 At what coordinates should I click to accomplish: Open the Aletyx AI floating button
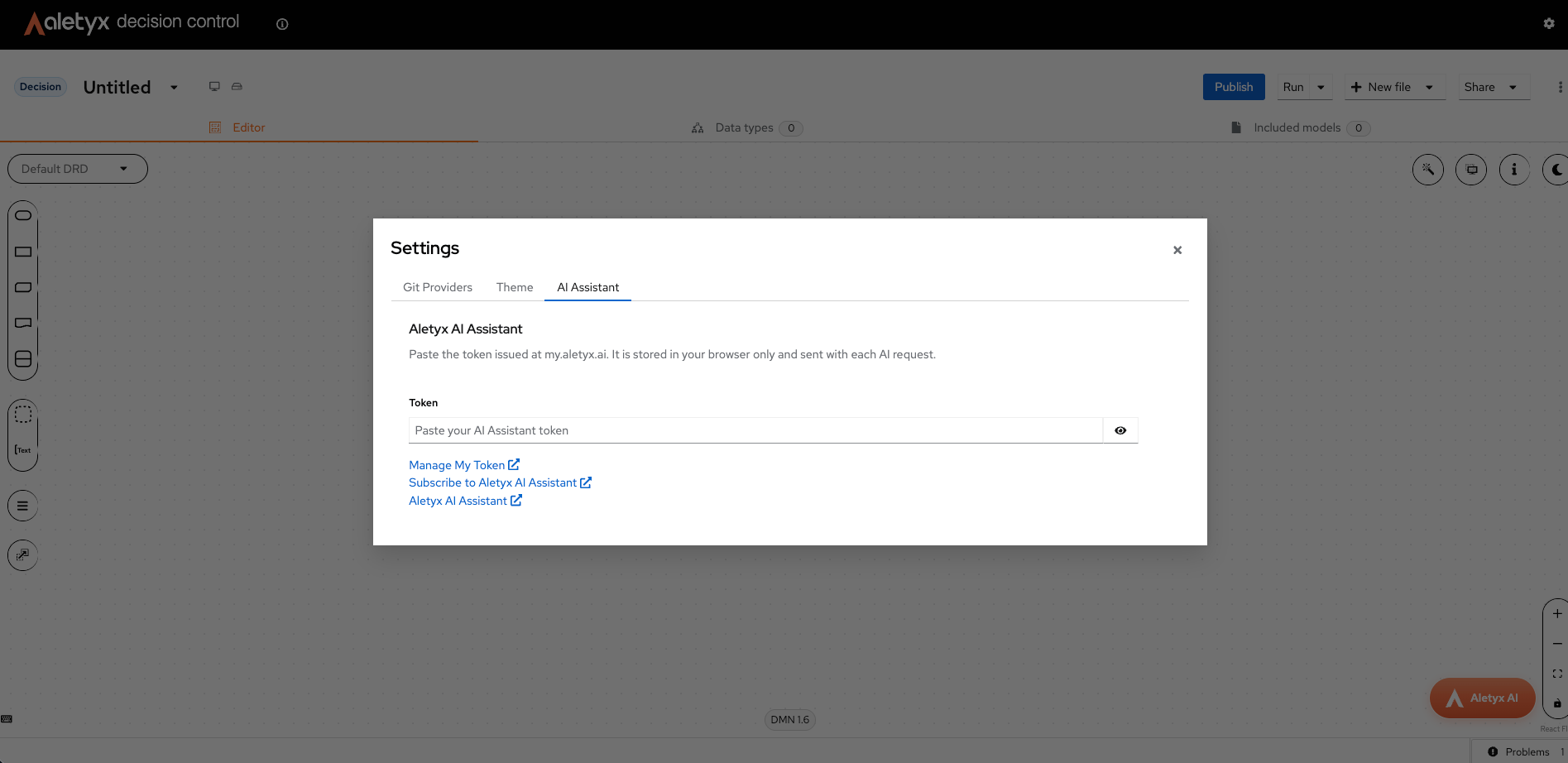click(1483, 698)
